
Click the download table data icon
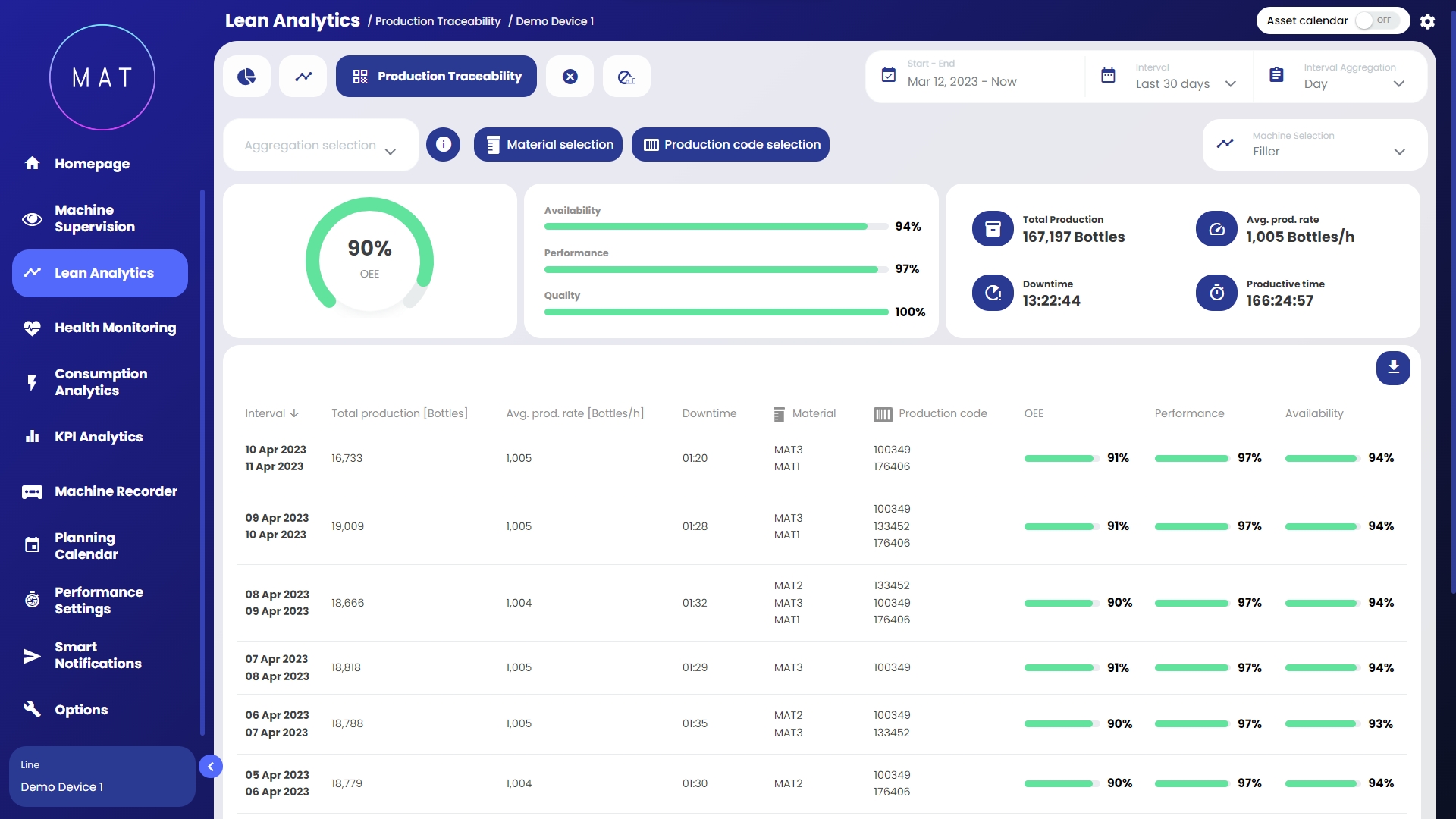(1393, 368)
